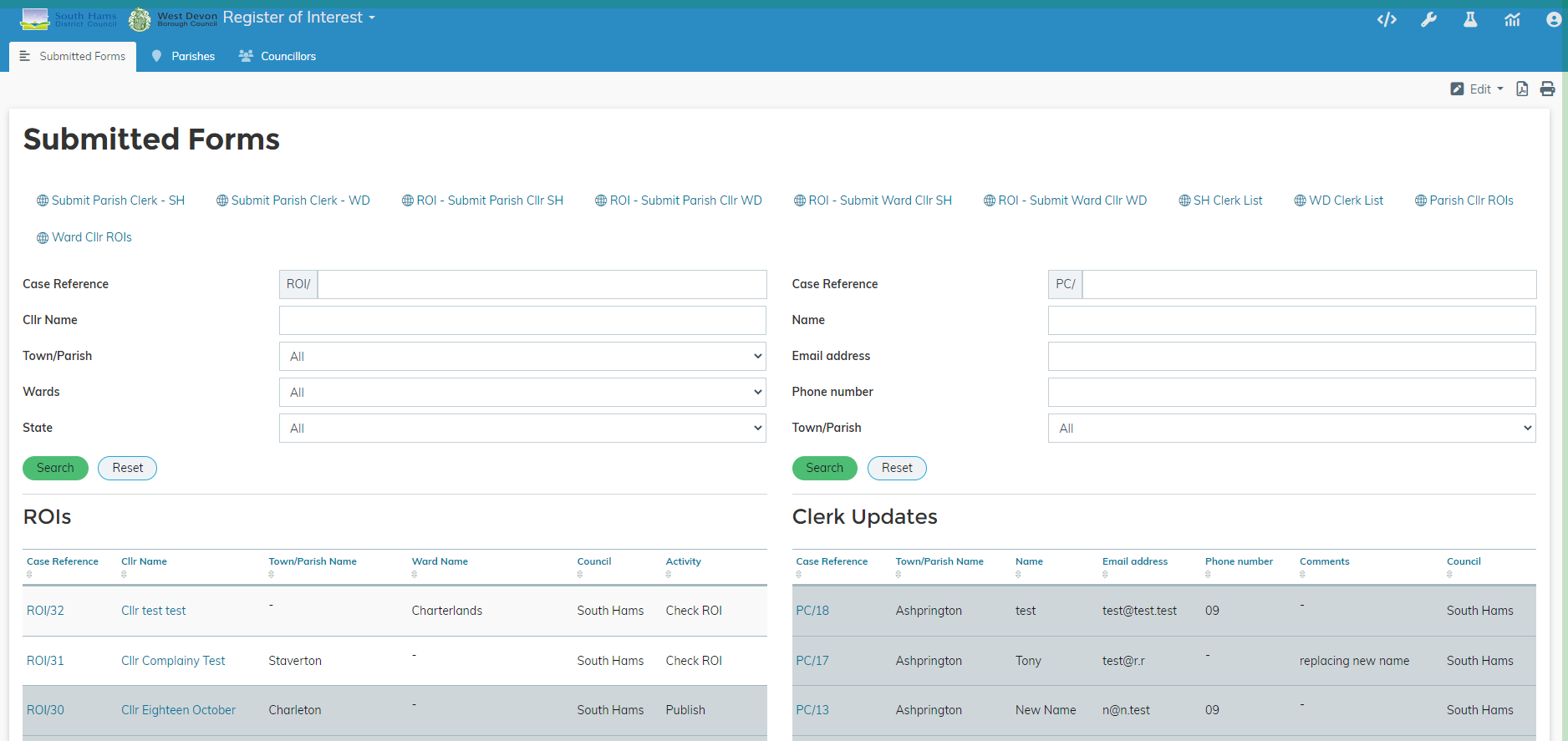This screenshot has height=741, width=1568.
Task: Expand the Edit dropdown menu
Action: tap(1478, 89)
